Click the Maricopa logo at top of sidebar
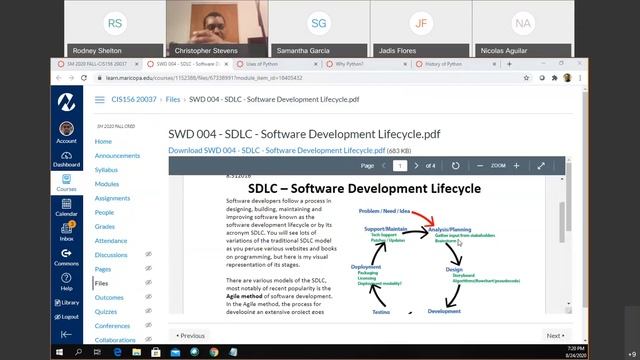 [66, 102]
